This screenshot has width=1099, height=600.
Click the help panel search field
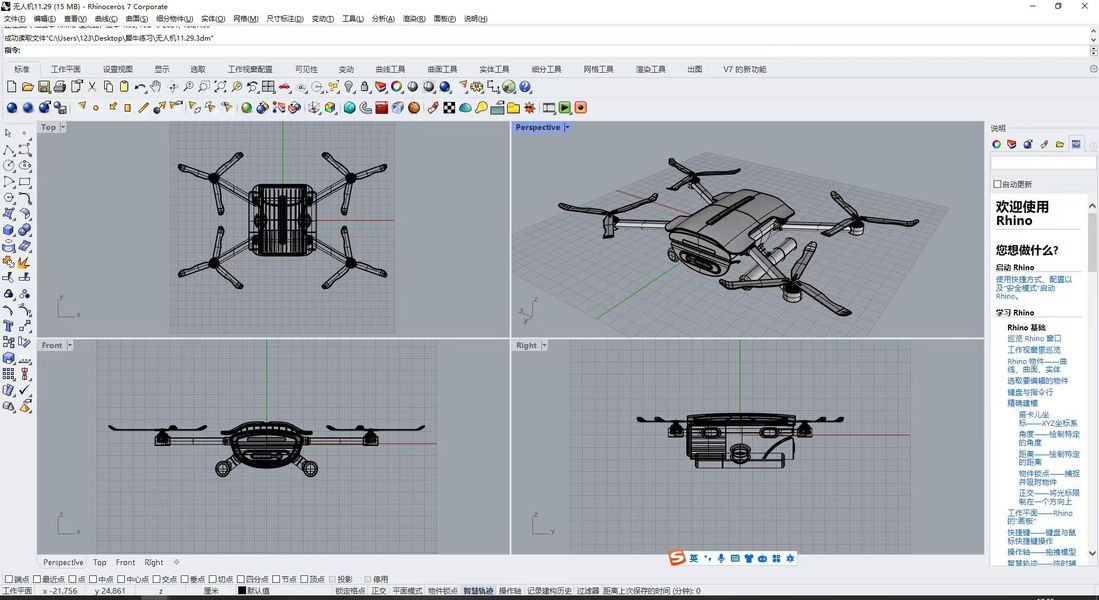(x=1043, y=163)
